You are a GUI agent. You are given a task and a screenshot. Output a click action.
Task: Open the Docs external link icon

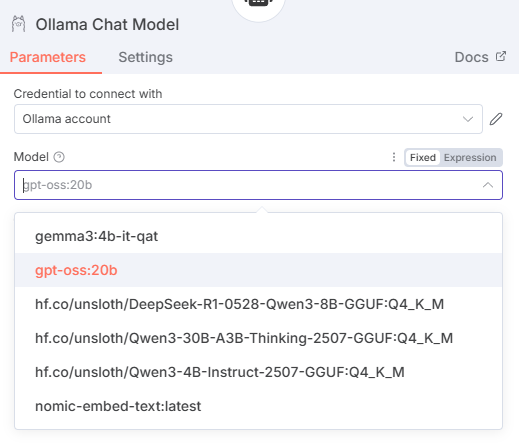[501, 56]
